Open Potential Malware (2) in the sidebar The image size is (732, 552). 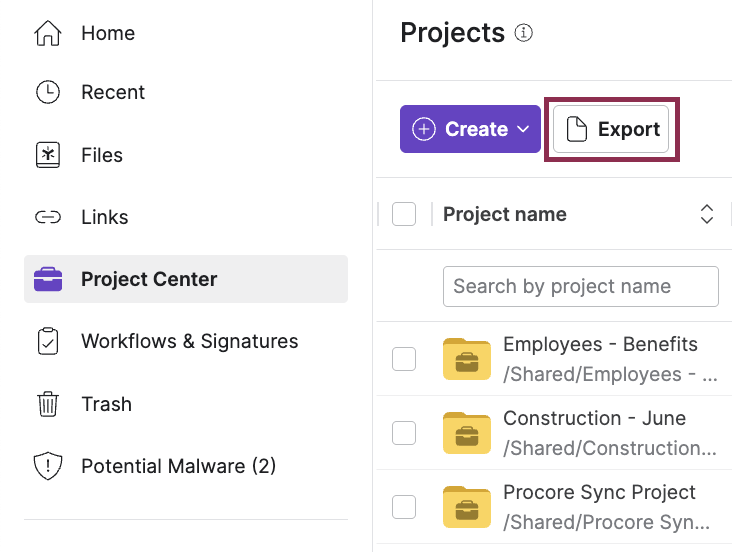pyautogui.click(x=186, y=466)
